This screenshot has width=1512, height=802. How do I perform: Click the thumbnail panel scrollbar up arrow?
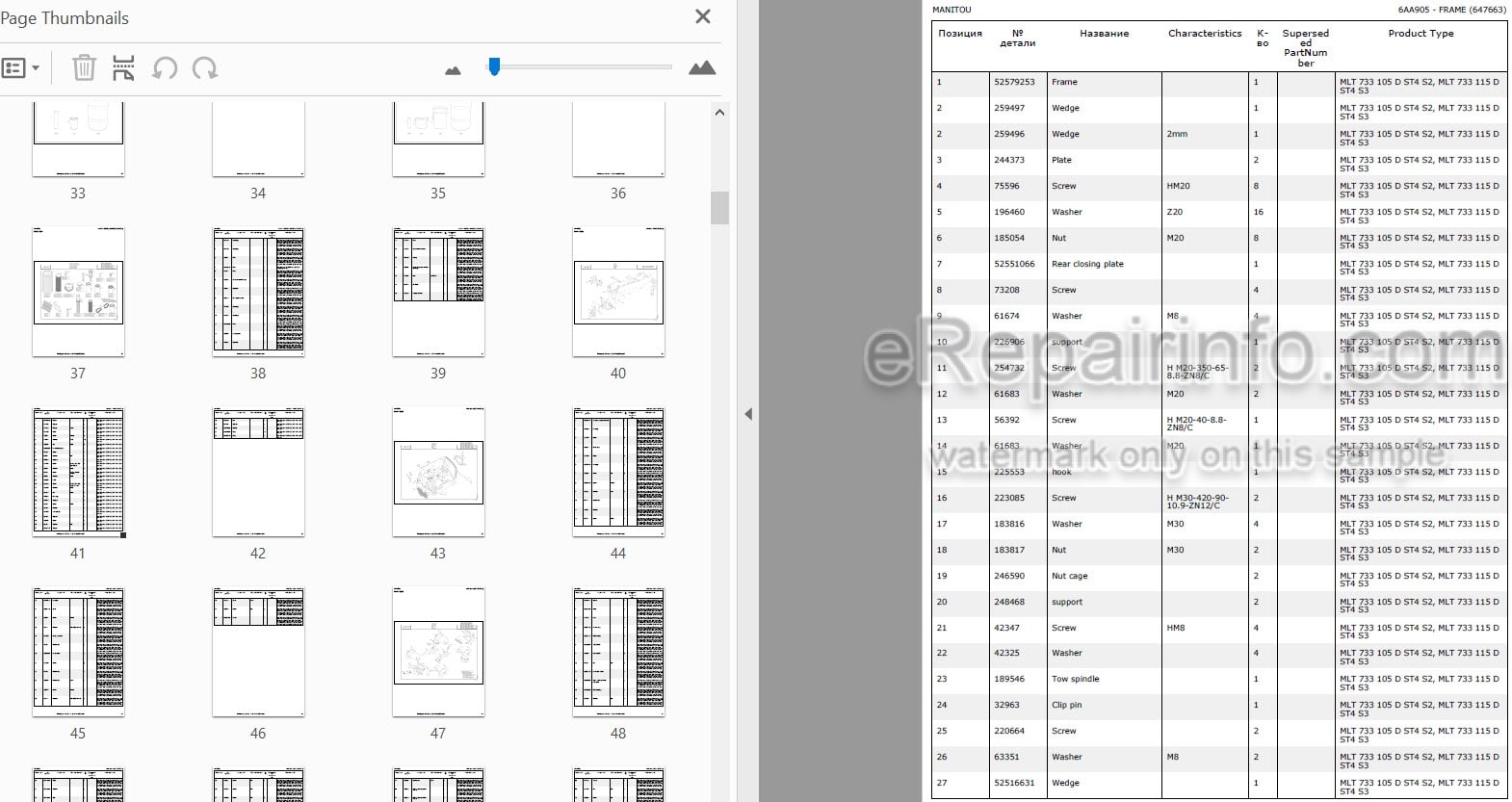[x=719, y=113]
